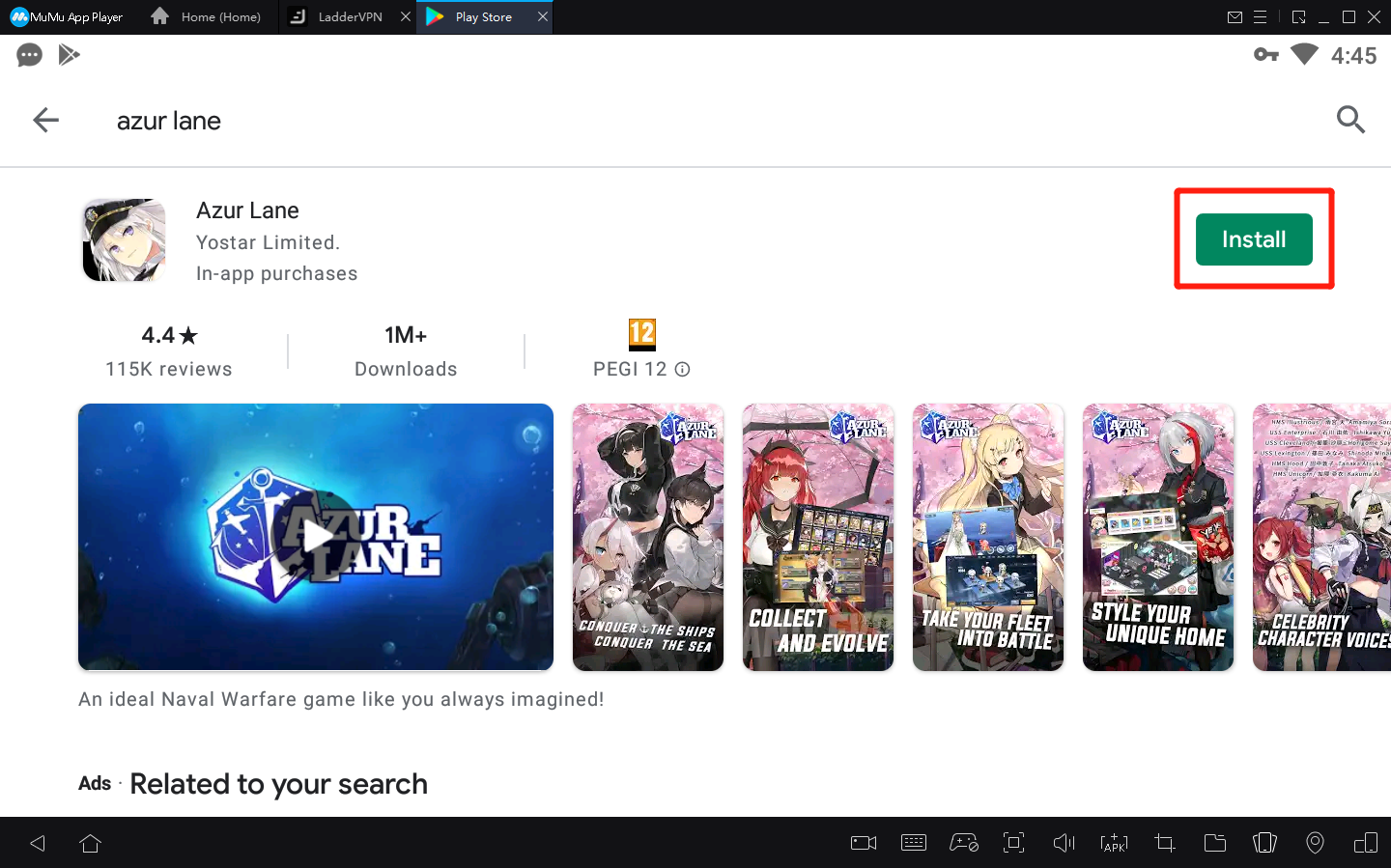Open the virtual location tool

click(1315, 843)
